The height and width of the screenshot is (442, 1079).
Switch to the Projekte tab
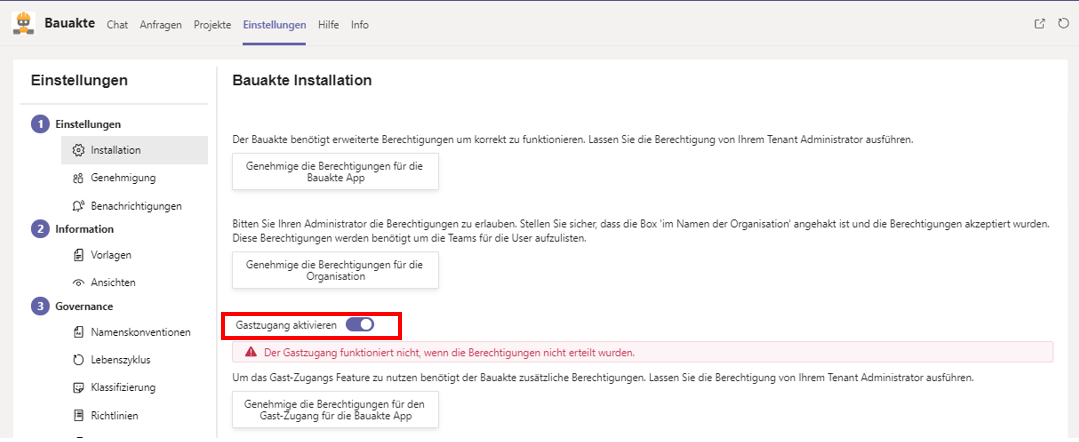coord(212,24)
